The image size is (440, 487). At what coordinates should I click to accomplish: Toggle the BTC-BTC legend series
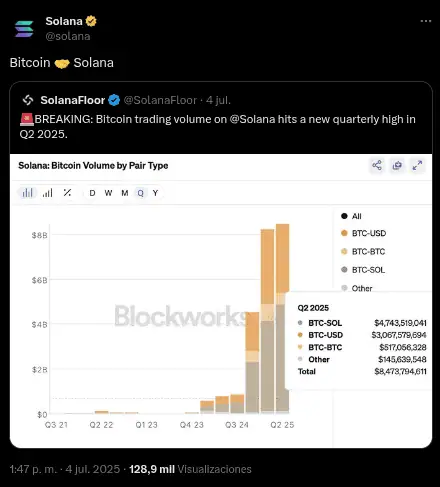coord(363,252)
